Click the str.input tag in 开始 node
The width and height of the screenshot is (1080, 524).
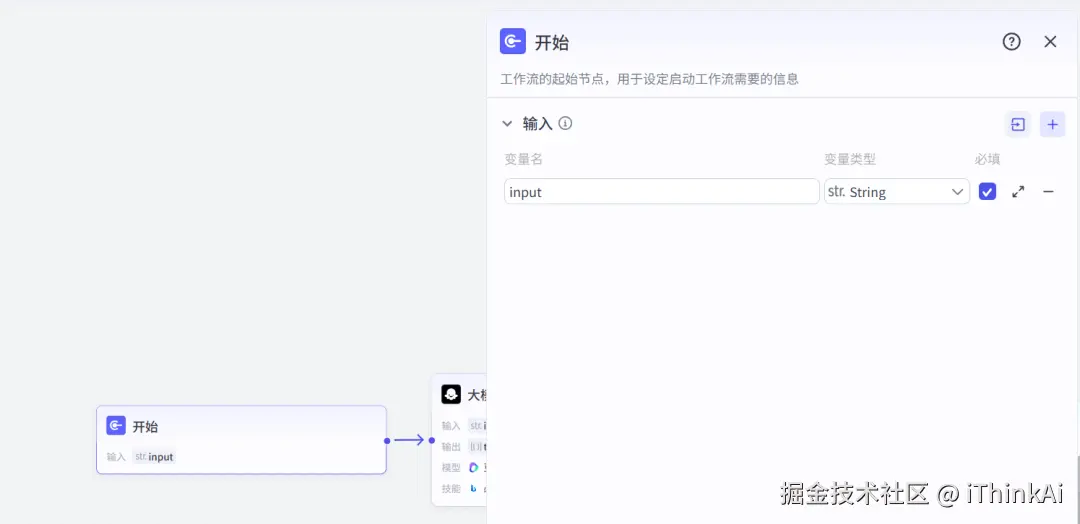[x=154, y=457]
